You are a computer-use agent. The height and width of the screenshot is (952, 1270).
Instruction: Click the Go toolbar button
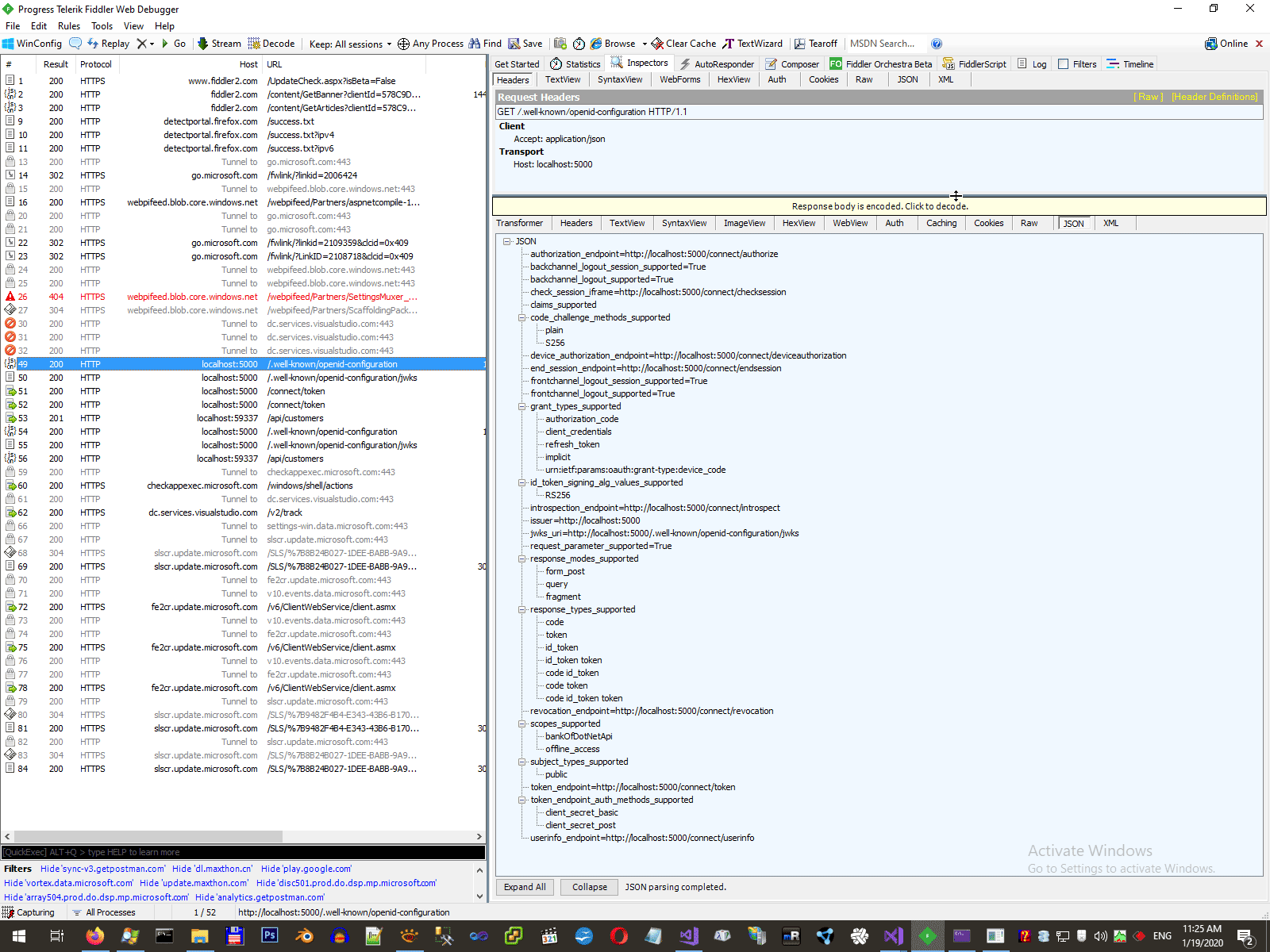174,44
